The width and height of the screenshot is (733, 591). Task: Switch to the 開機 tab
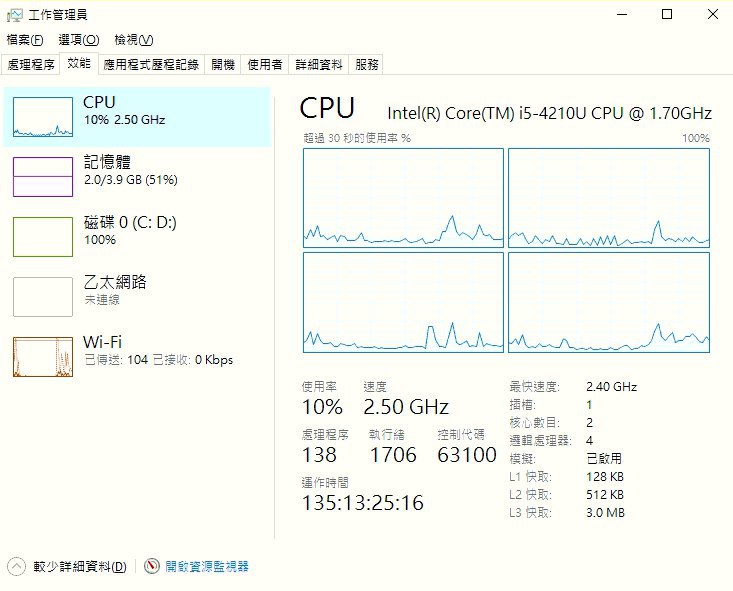pyautogui.click(x=222, y=65)
